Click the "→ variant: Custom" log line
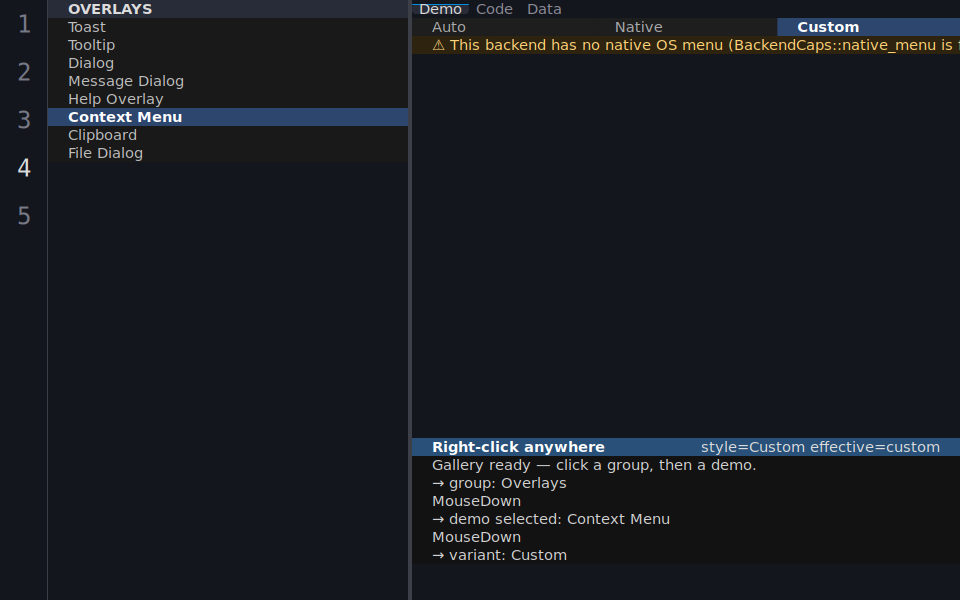960x600 pixels. [686, 555]
